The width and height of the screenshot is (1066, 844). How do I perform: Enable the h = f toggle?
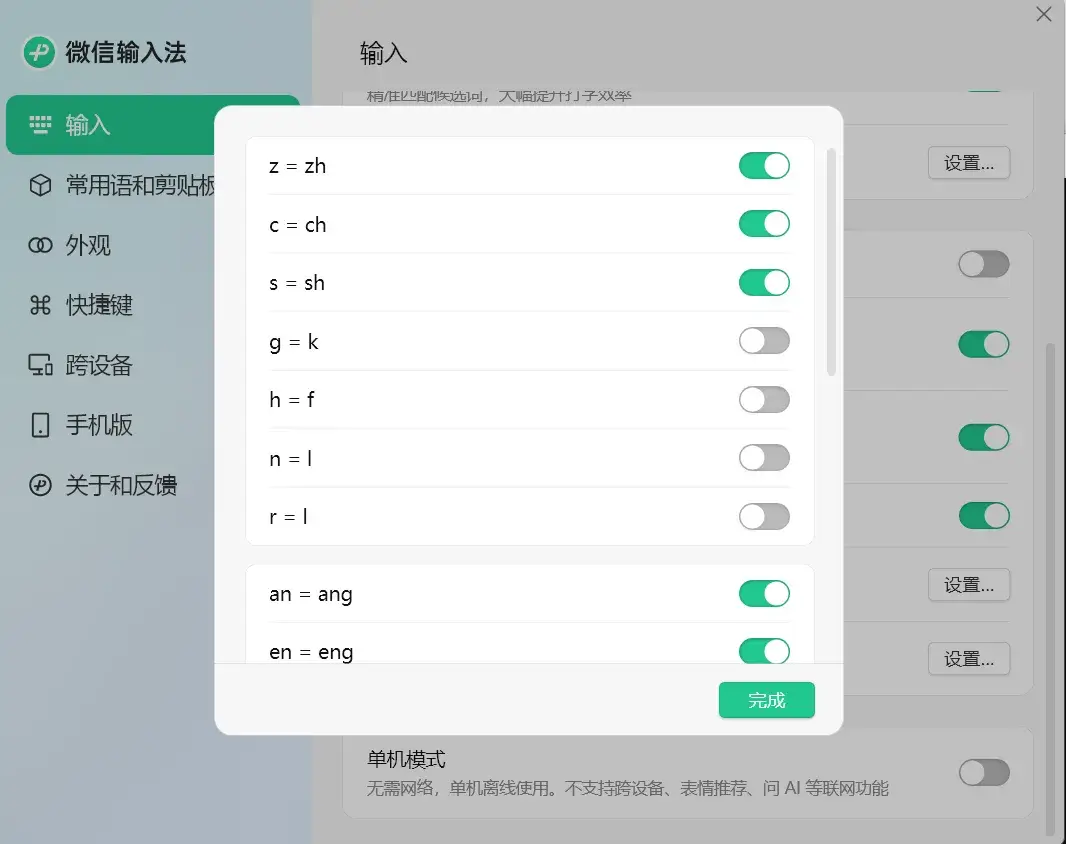click(764, 399)
